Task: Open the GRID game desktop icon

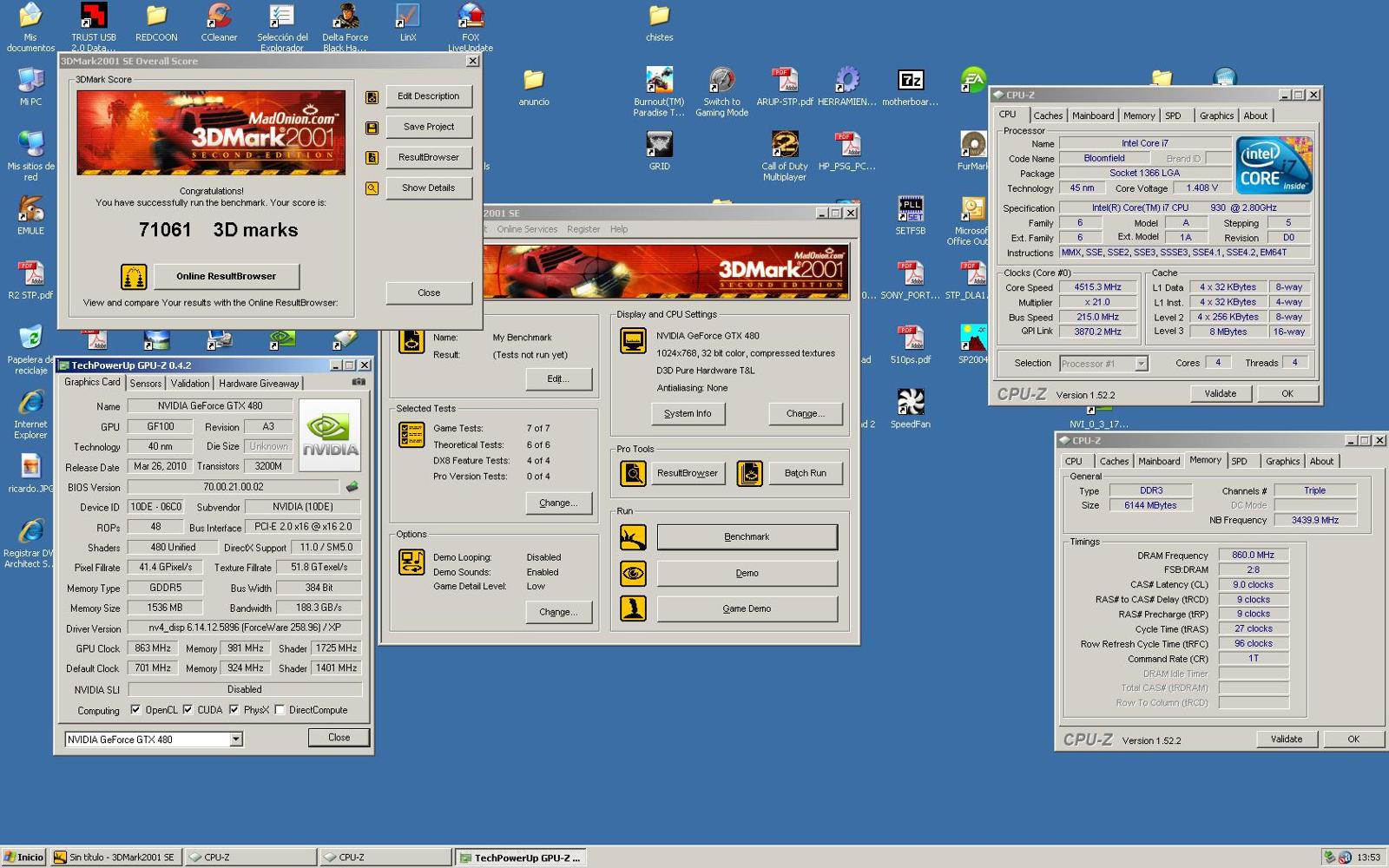Action: click(x=659, y=150)
